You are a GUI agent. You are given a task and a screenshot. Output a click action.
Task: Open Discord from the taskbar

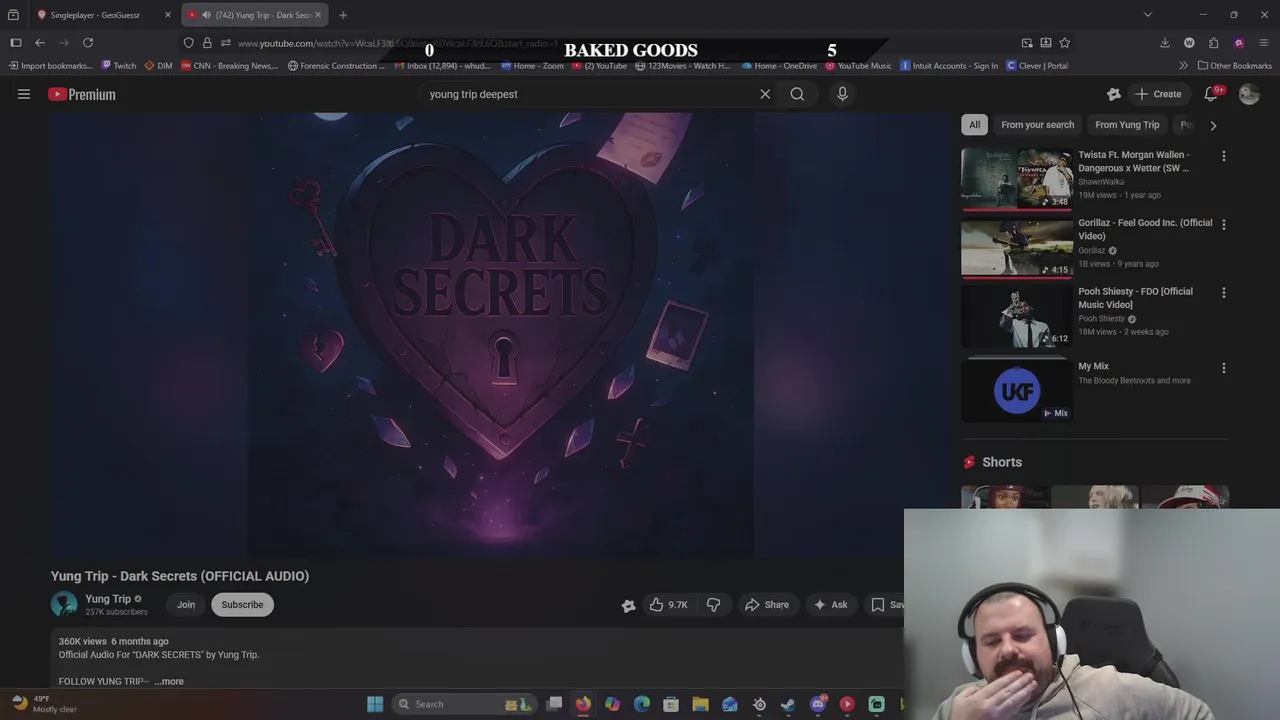(x=818, y=704)
